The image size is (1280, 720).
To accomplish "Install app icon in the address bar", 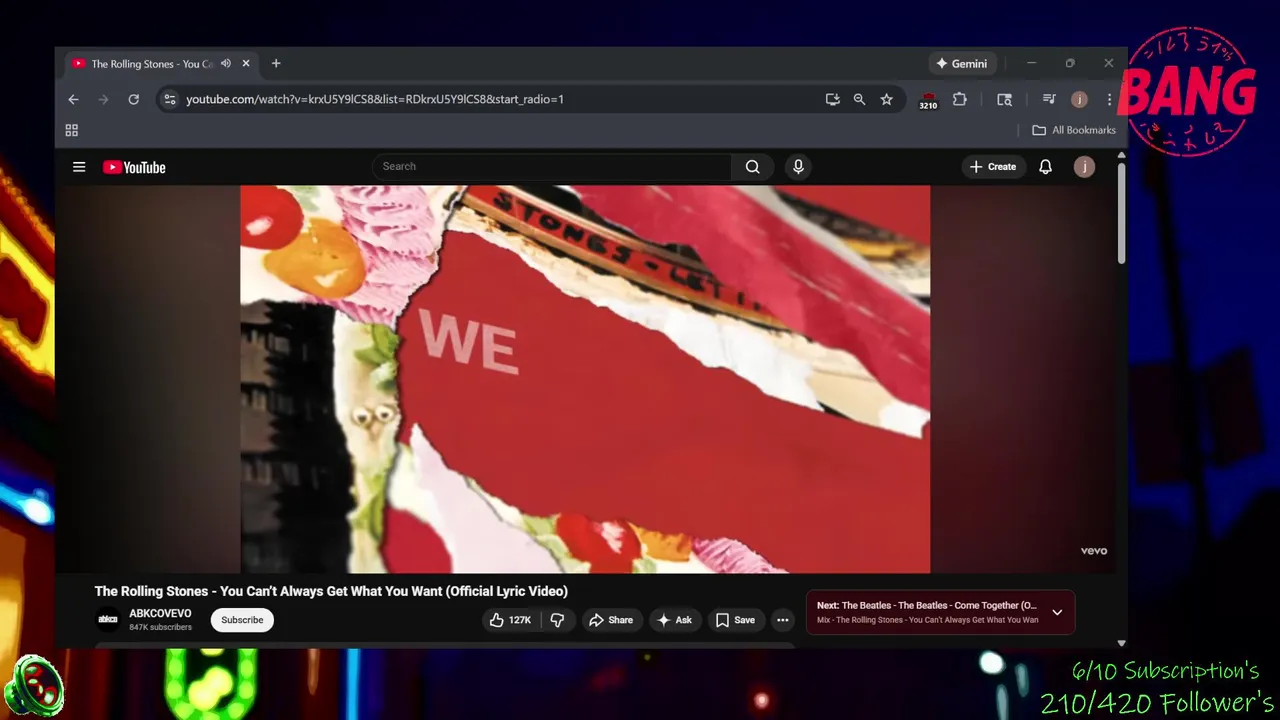I will (x=832, y=99).
